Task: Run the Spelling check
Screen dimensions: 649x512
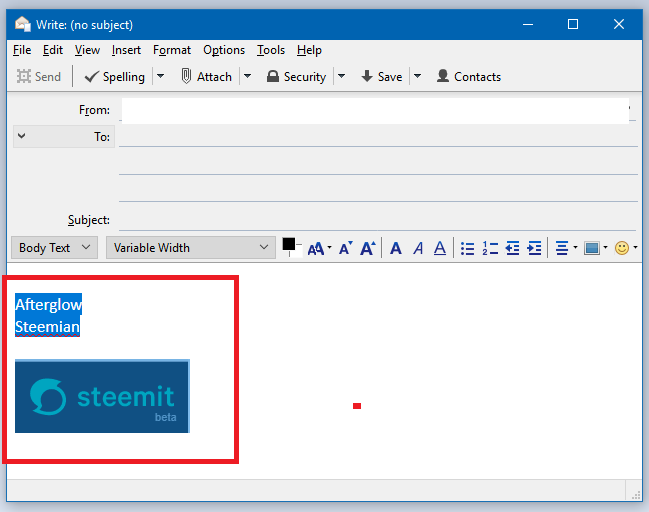Action: pos(115,77)
